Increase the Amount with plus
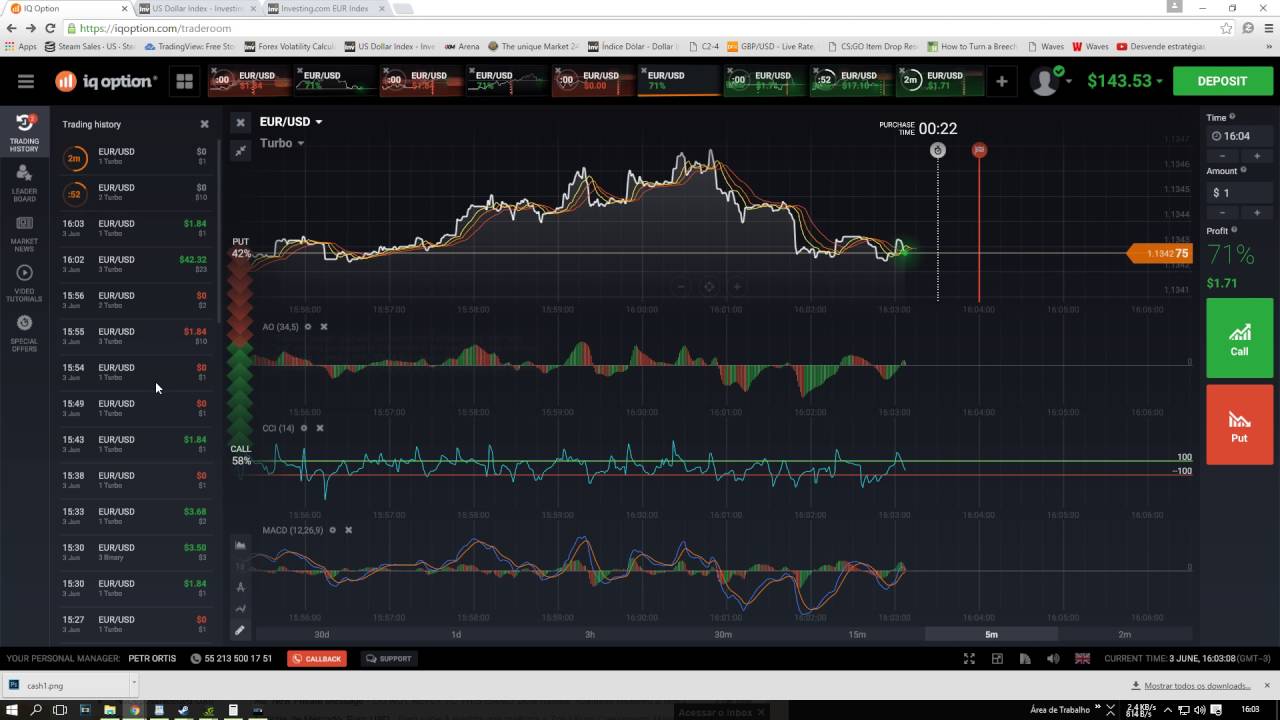Image resolution: width=1280 pixels, height=720 pixels. (1257, 213)
